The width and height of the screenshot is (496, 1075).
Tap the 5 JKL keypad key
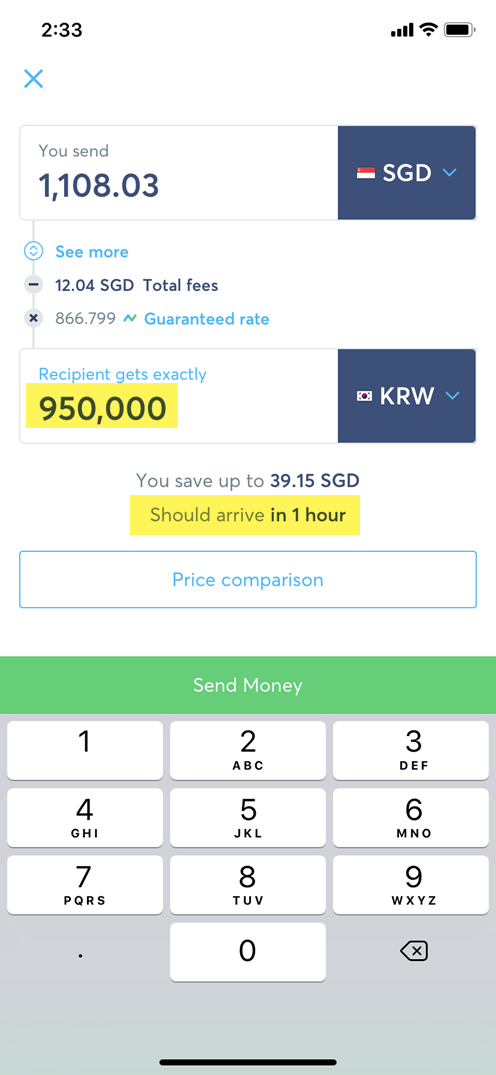click(x=248, y=817)
